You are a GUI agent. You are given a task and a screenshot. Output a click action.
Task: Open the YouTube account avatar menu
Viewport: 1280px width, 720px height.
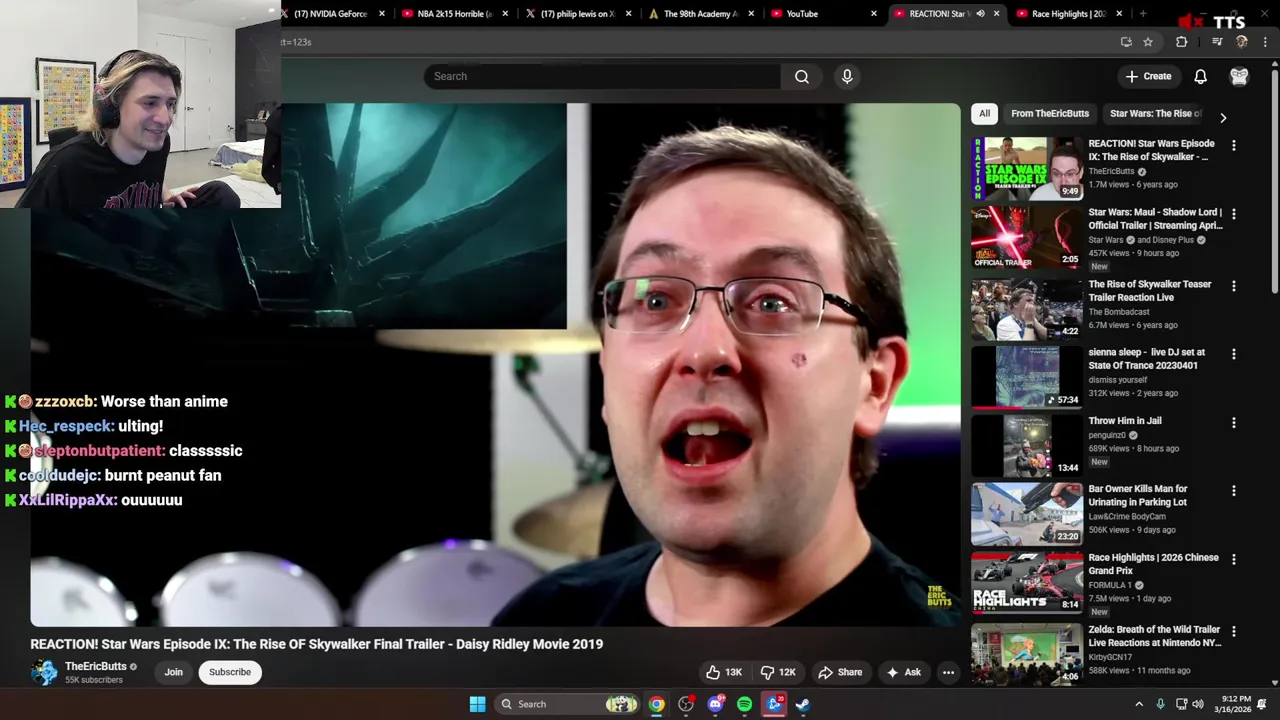tap(1239, 76)
